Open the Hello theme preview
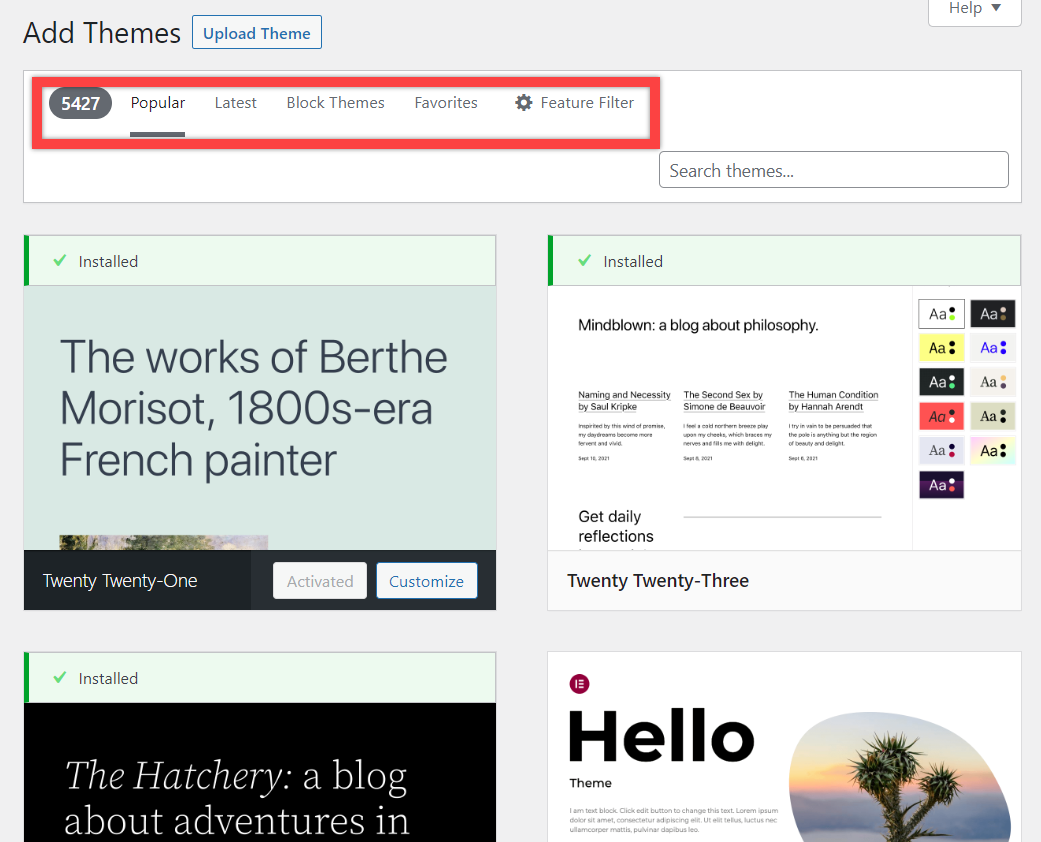1041x842 pixels. pos(784,747)
